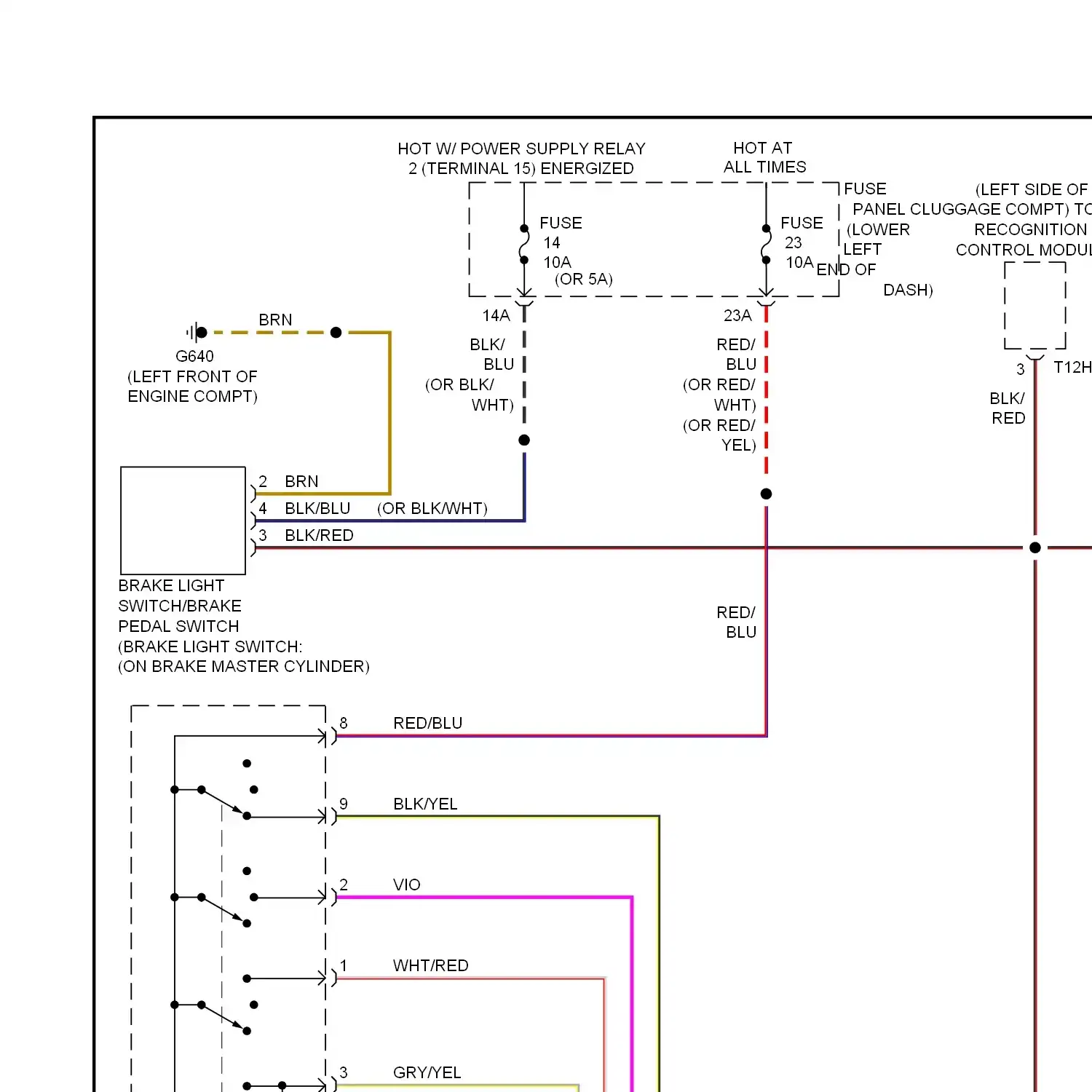Select the splice dot ending the dashed BRN wire
Viewport: 1092px width, 1092px height.
point(336,333)
